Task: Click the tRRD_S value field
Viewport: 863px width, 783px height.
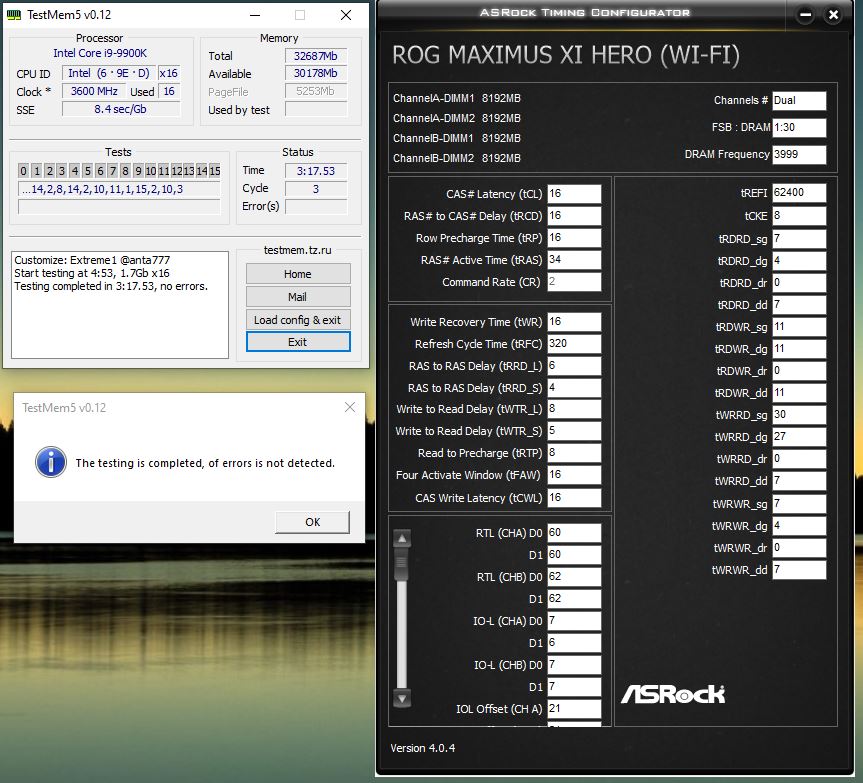Action: (574, 388)
